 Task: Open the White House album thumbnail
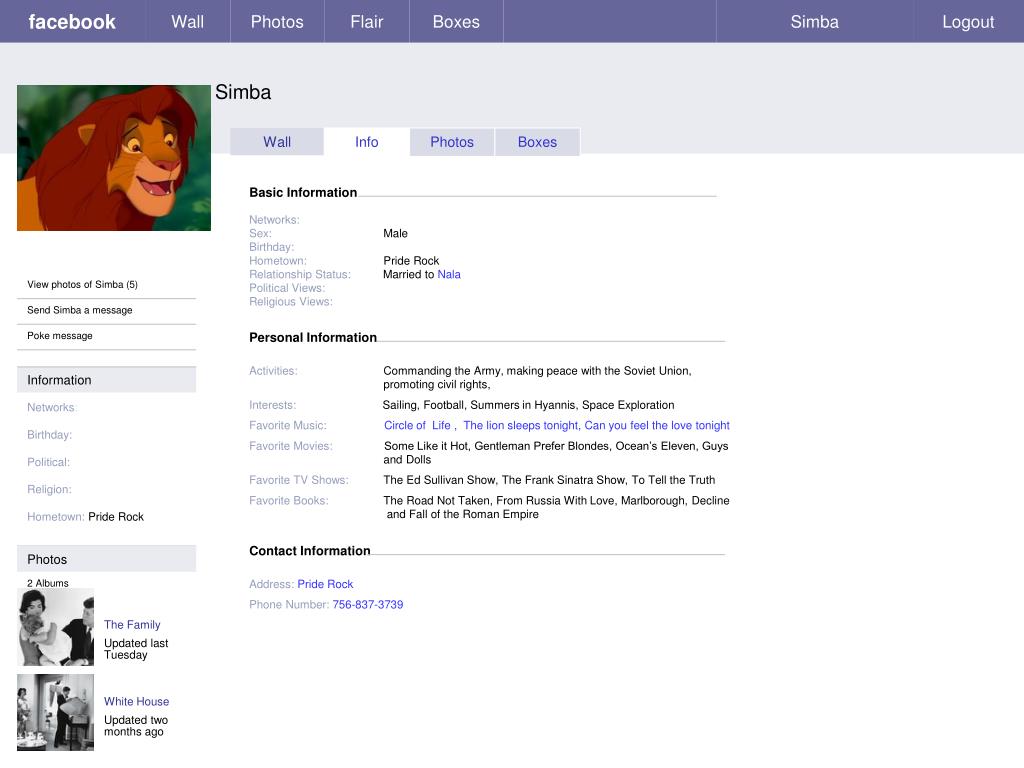point(56,712)
